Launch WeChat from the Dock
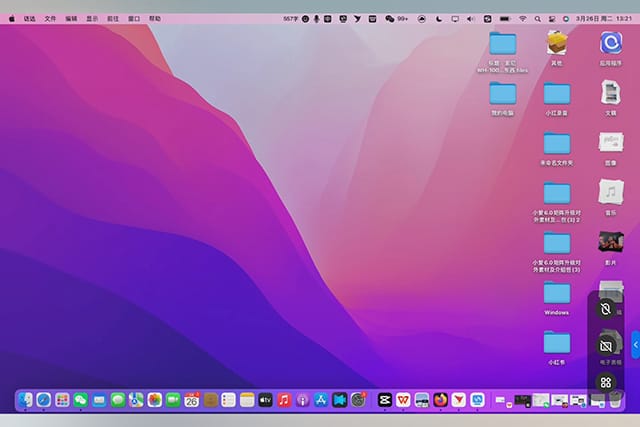This screenshot has height=427, width=640. click(81, 400)
